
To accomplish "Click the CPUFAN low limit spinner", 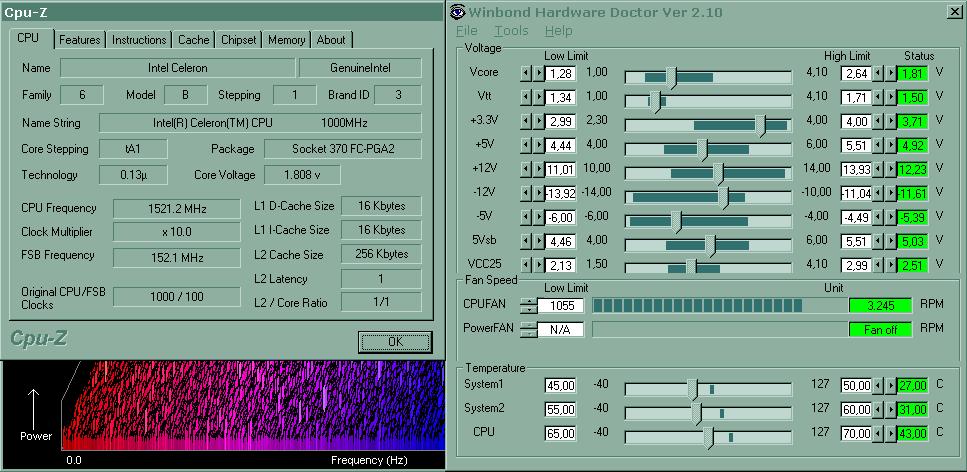I will 529,305.
